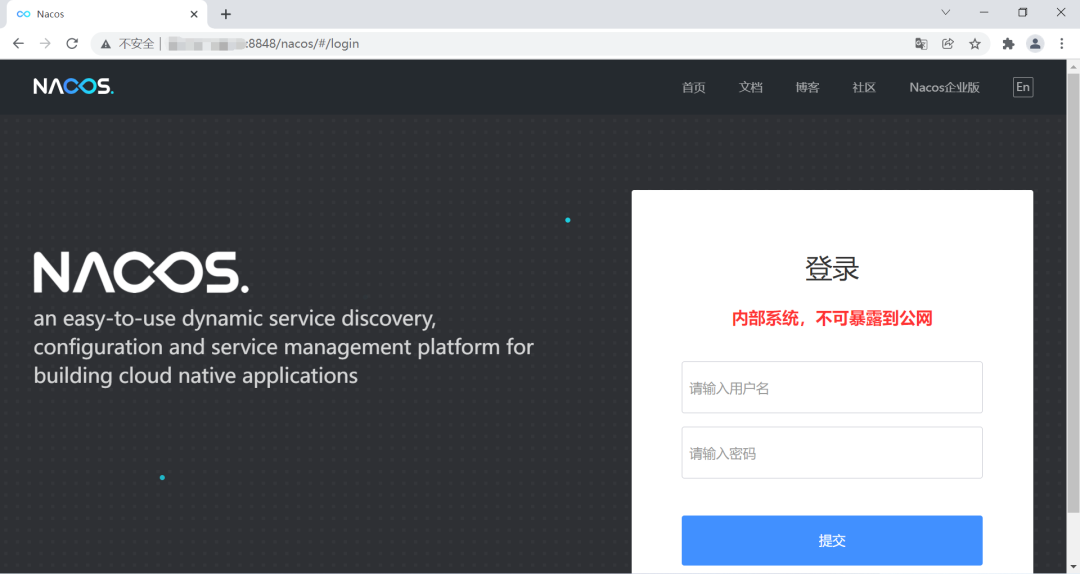Click the address bar URL
The image size is (1080, 574).
coord(263,43)
